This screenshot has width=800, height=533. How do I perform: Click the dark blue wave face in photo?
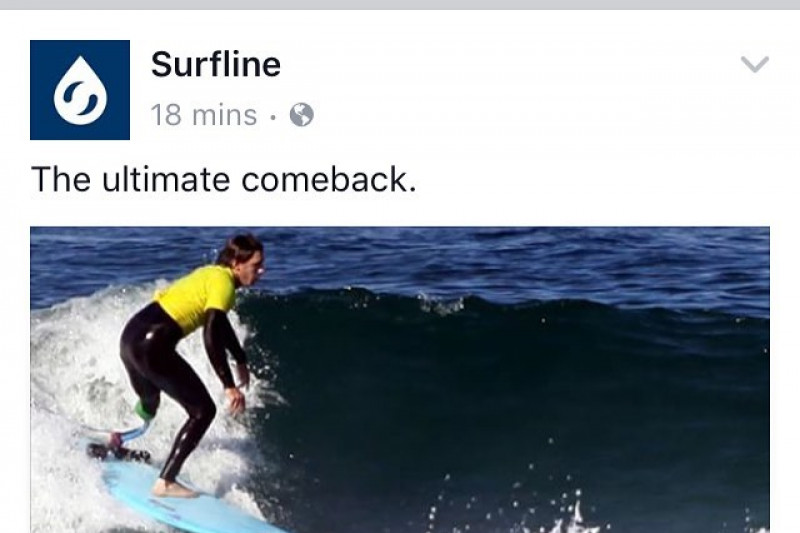(x=510, y=398)
